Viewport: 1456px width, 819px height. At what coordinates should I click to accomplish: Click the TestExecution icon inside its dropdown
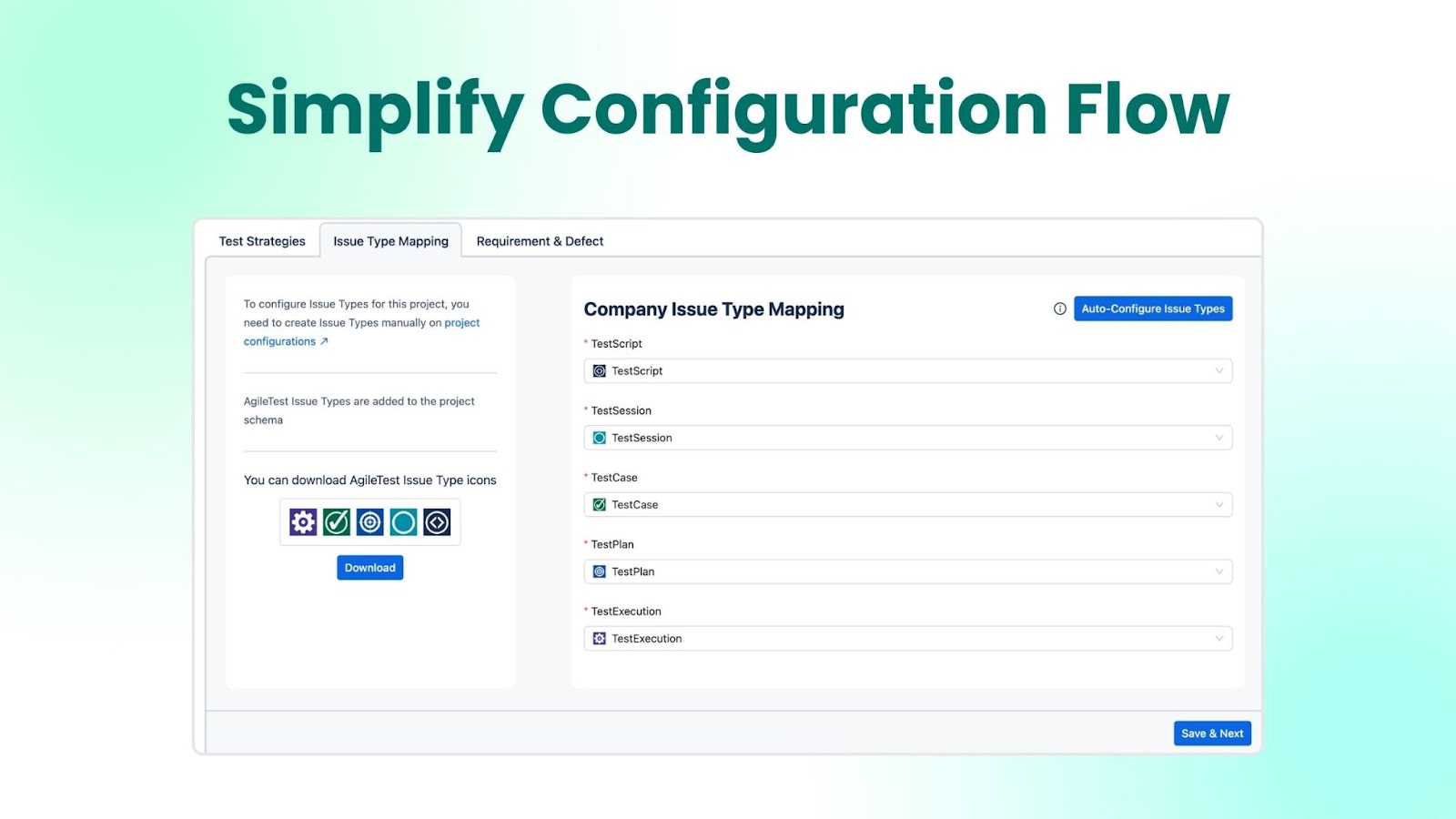[600, 639]
